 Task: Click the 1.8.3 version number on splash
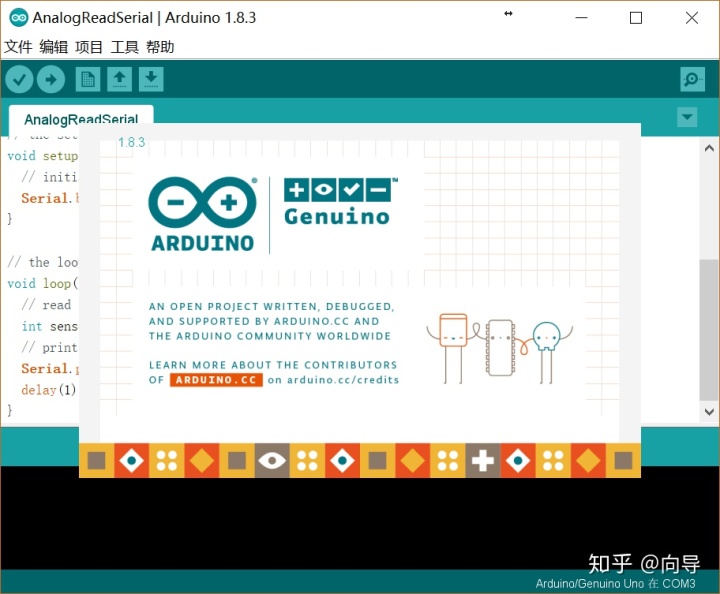(x=131, y=142)
